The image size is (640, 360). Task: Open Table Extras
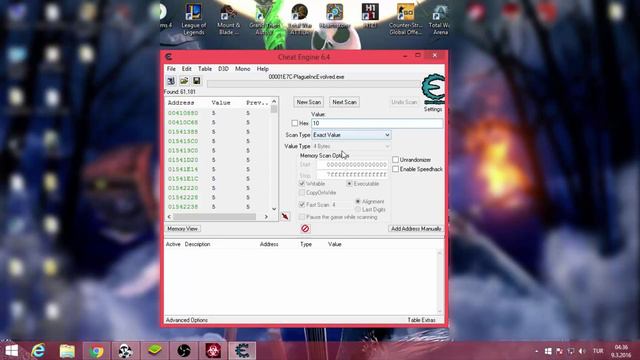click(x=422, y=320)
